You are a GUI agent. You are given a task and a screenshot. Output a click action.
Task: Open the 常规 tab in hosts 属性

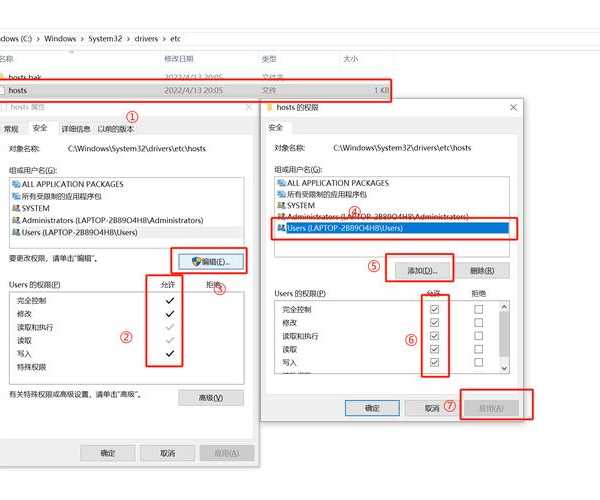coord(11,129)
